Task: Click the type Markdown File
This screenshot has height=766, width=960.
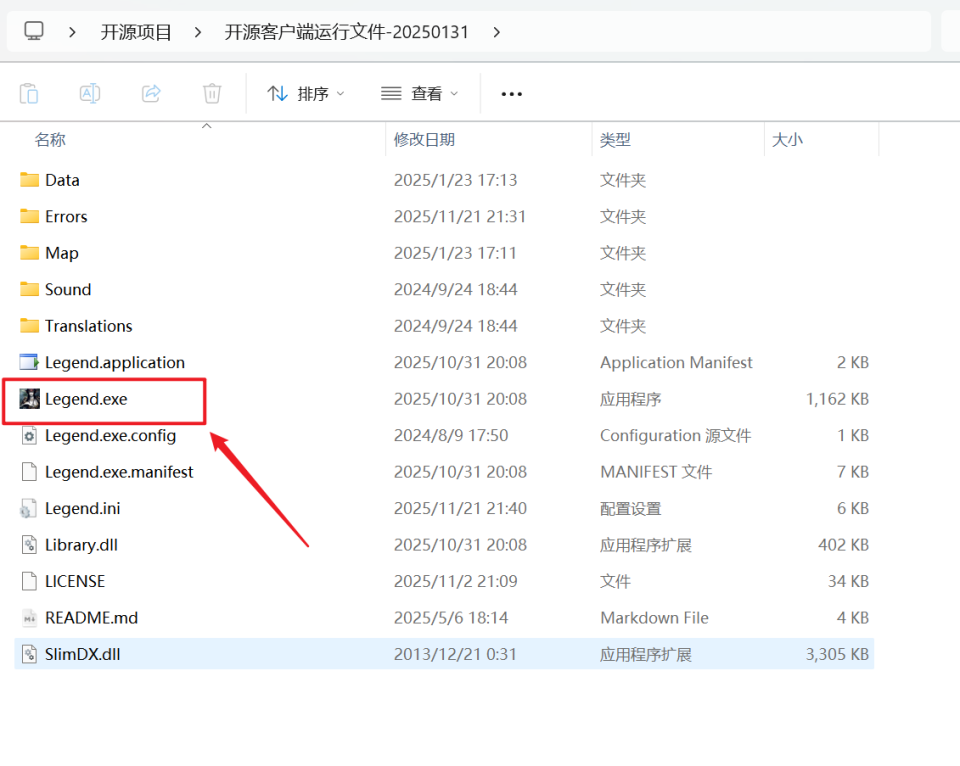Action: (x=654, y=618)
